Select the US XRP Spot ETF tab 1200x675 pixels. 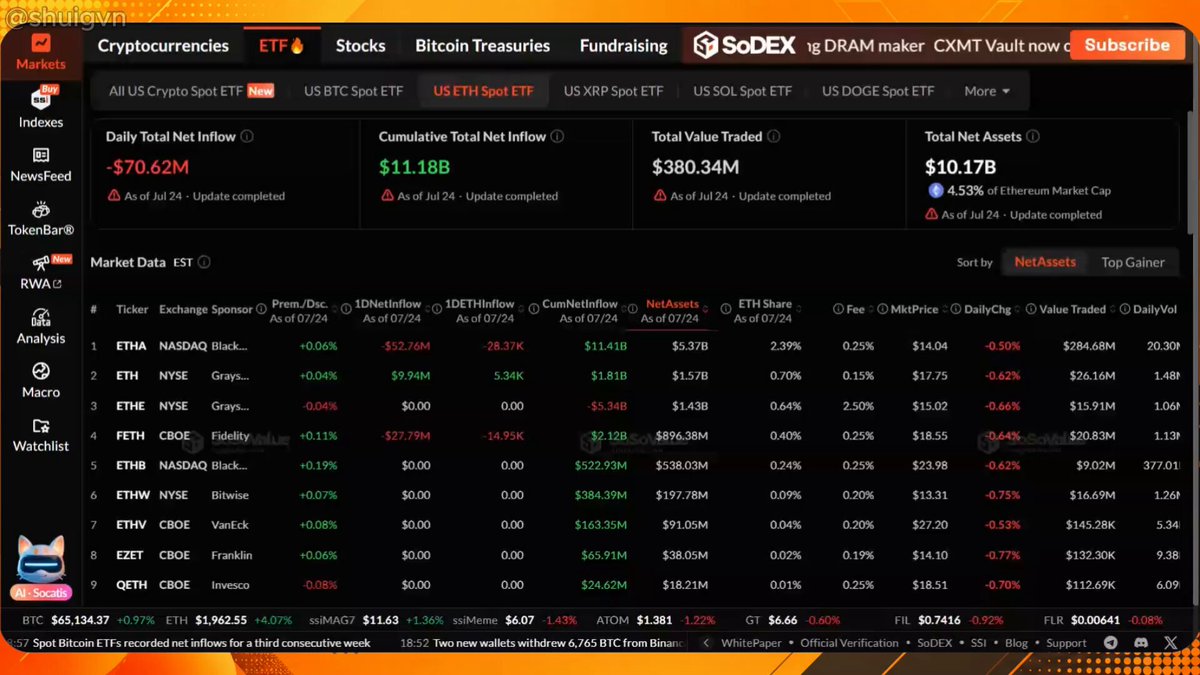[x=613, y=91]
